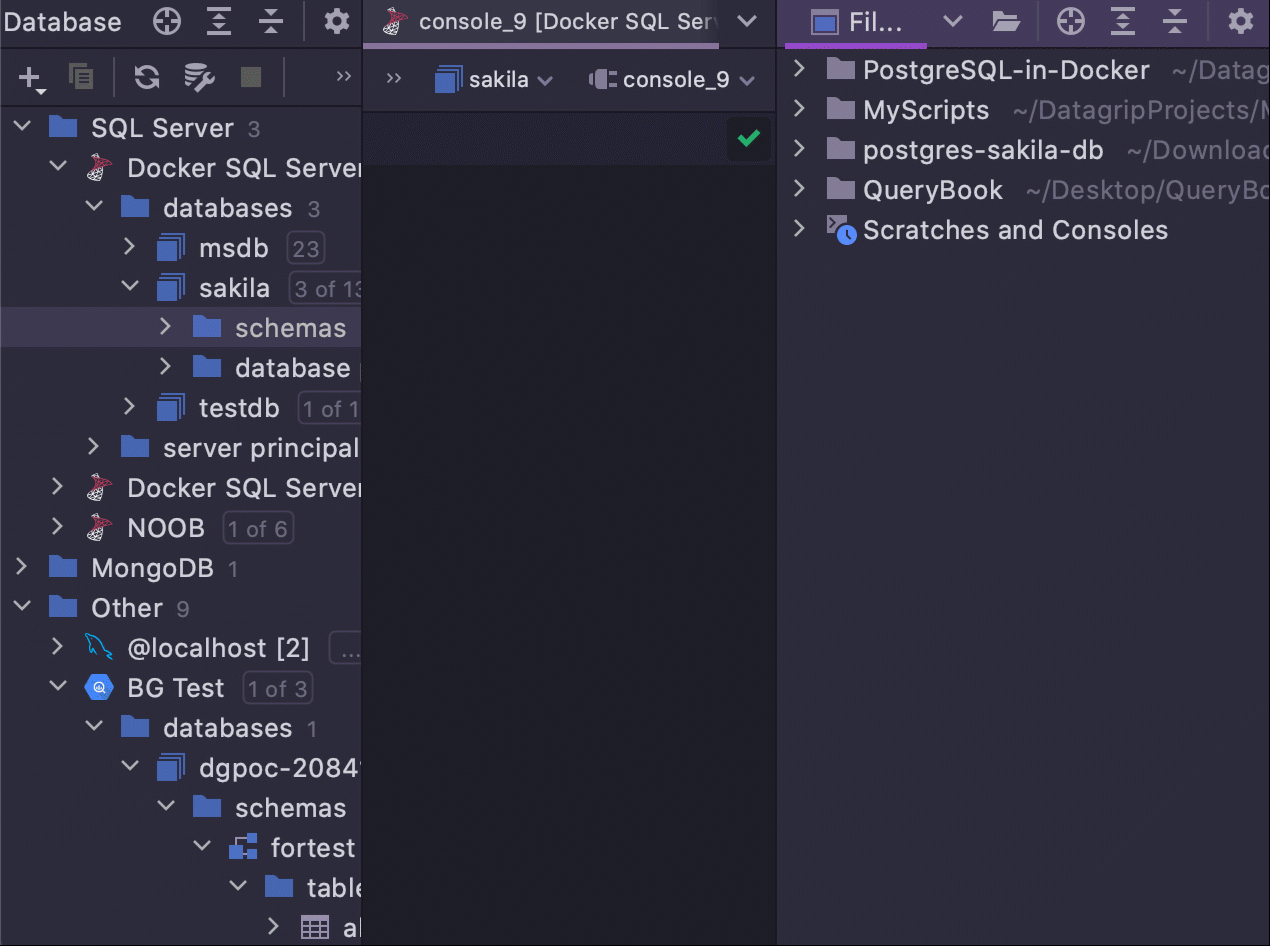Expand Scratches and Consoles in Files
Screen dimensions: 1270x946
(799, 229)
